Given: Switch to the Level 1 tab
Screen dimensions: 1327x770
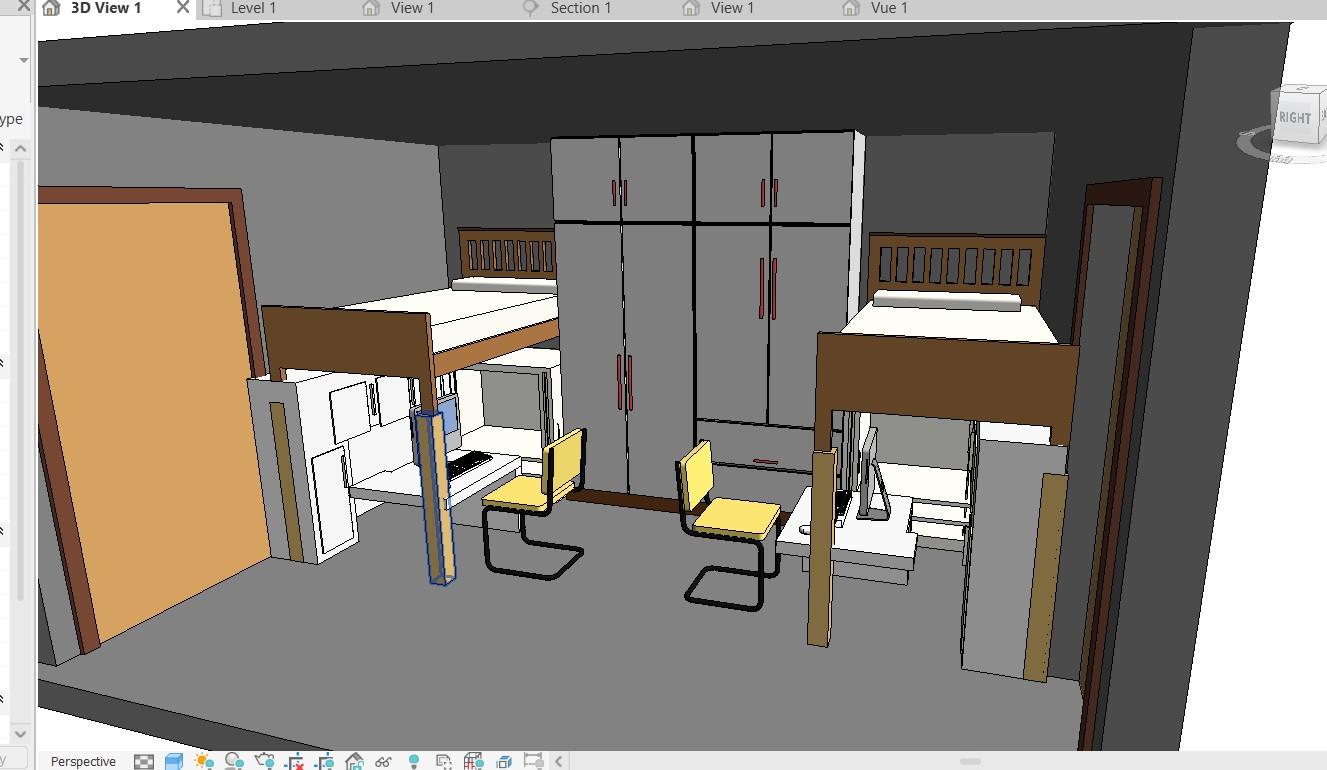Looking at the screenshot, I should [x=253, y=8].
